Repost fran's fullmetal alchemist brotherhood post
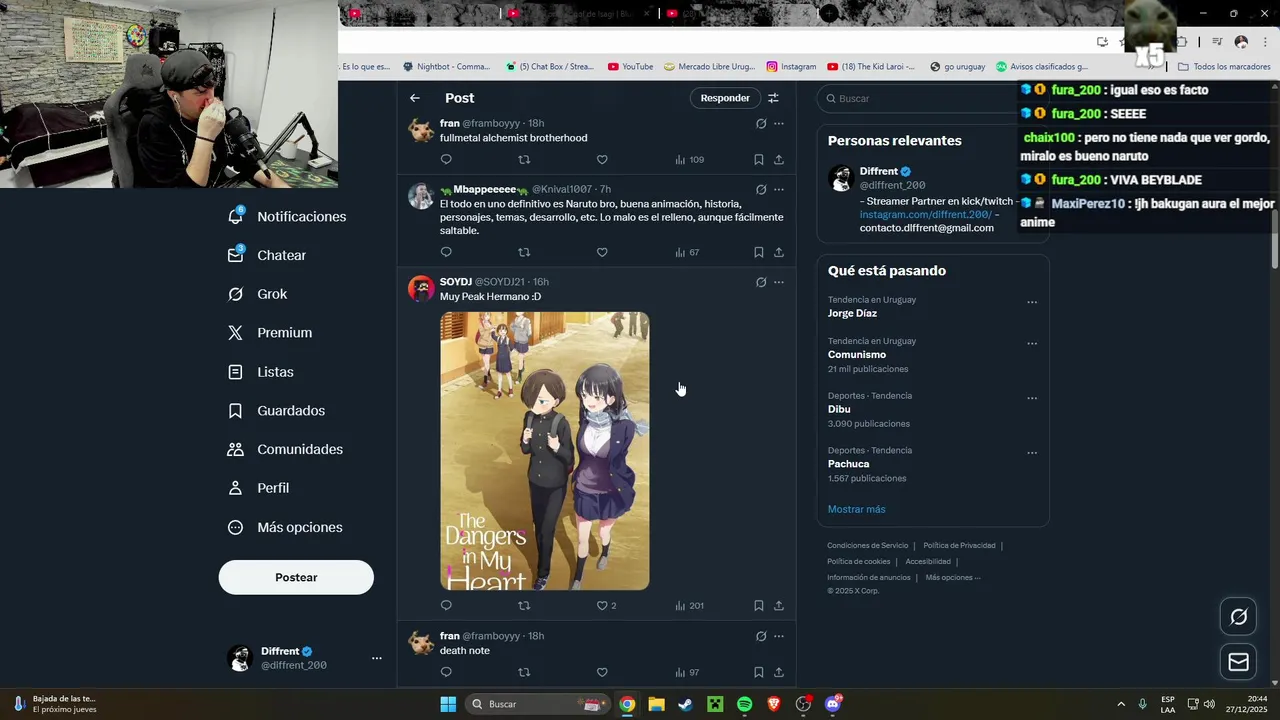1280x720 pixels. [524, 159]
